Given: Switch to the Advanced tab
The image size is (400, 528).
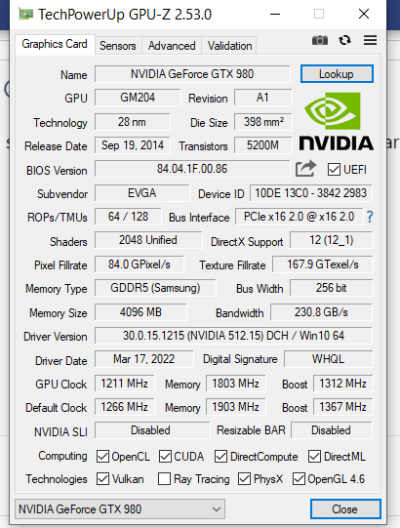Looking at the screenshot, I should [172, 46].
